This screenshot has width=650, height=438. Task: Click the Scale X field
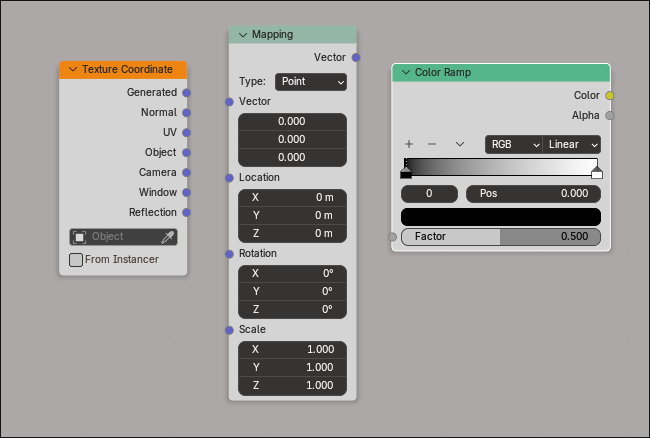(292, 350)
